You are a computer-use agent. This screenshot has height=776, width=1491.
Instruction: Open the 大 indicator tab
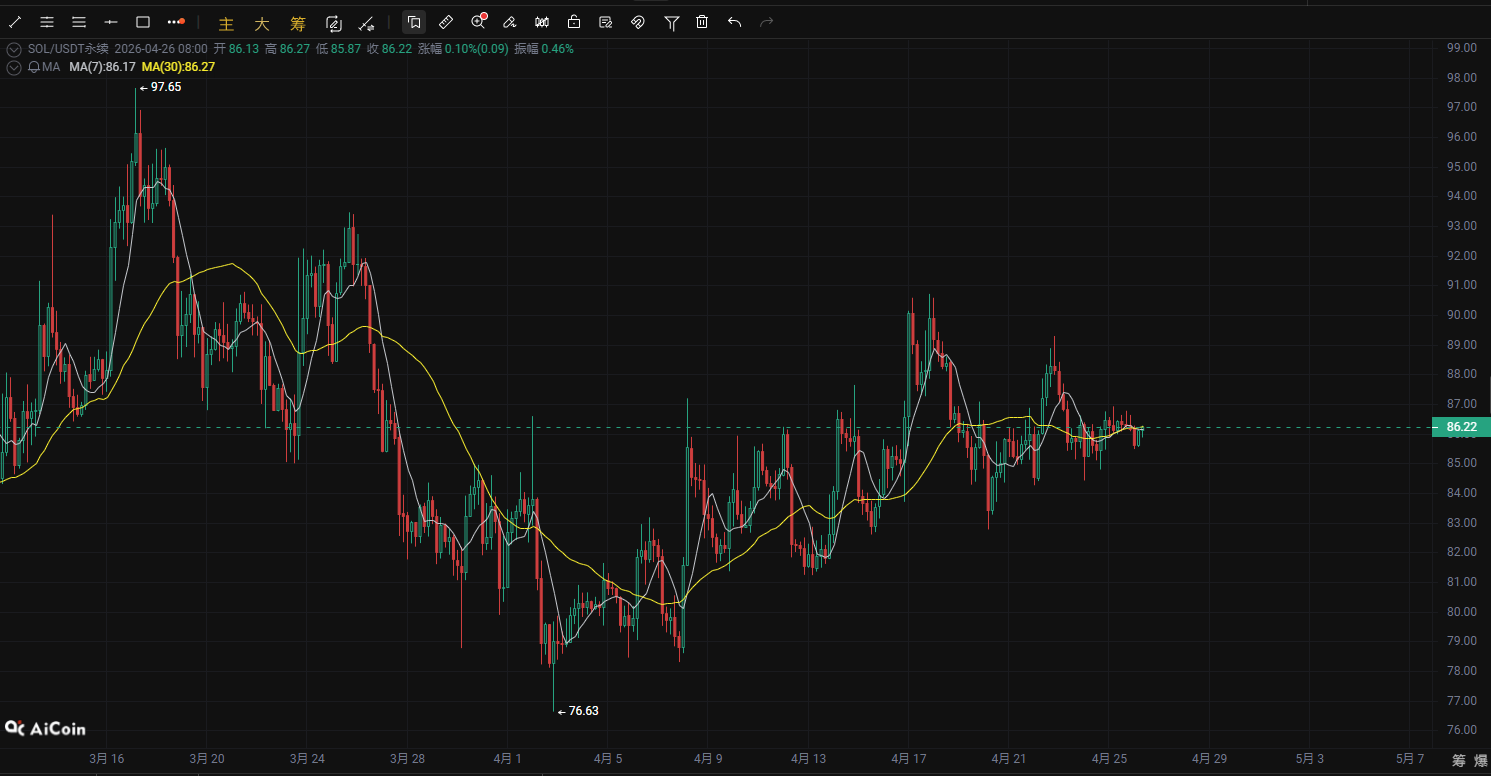pos(262,23)
